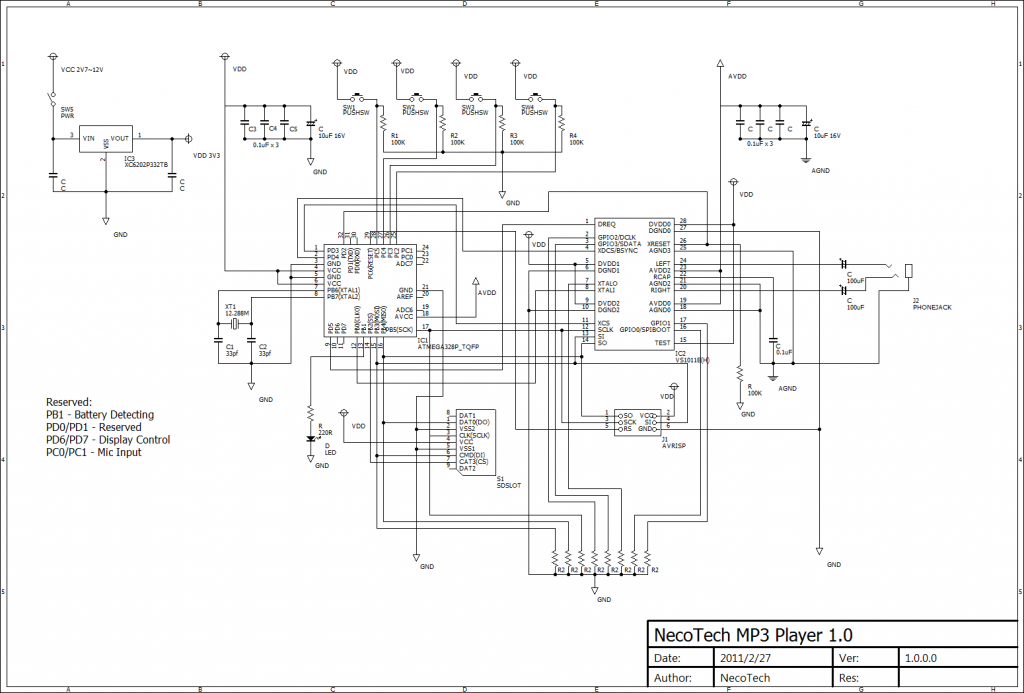Click capacitor C5 label
Viewport: 1024px width, 693px height.
click(293, 129)
